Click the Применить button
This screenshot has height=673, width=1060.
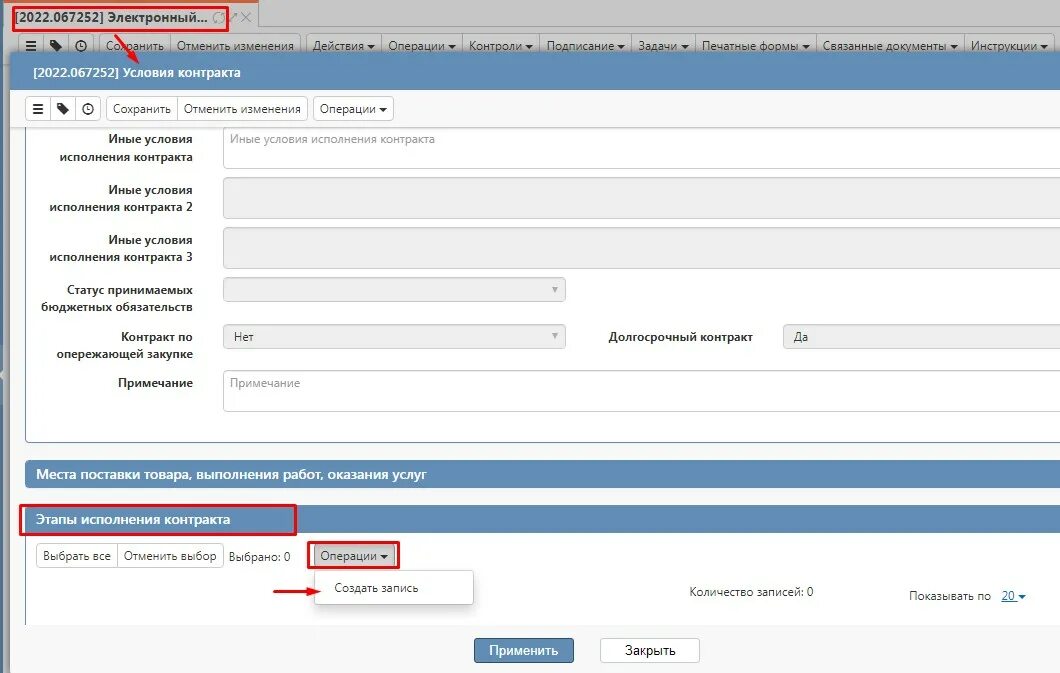click(x=524, y=651)
